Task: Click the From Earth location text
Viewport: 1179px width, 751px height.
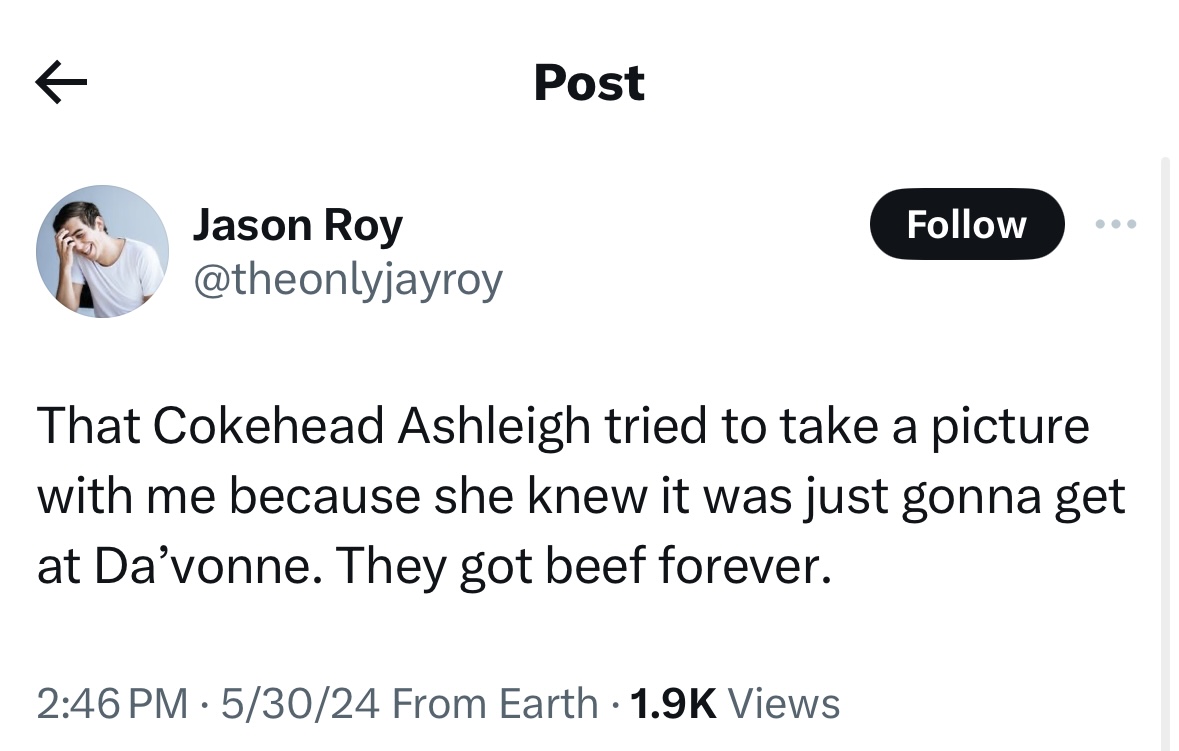Action: [x=495, y=704]
